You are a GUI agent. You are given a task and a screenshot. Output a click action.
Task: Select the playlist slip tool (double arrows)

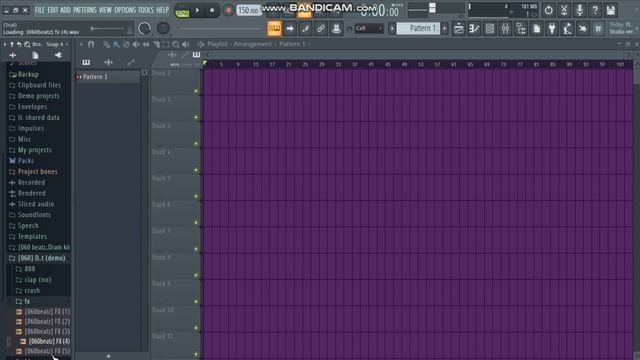(x=146, y=44)
